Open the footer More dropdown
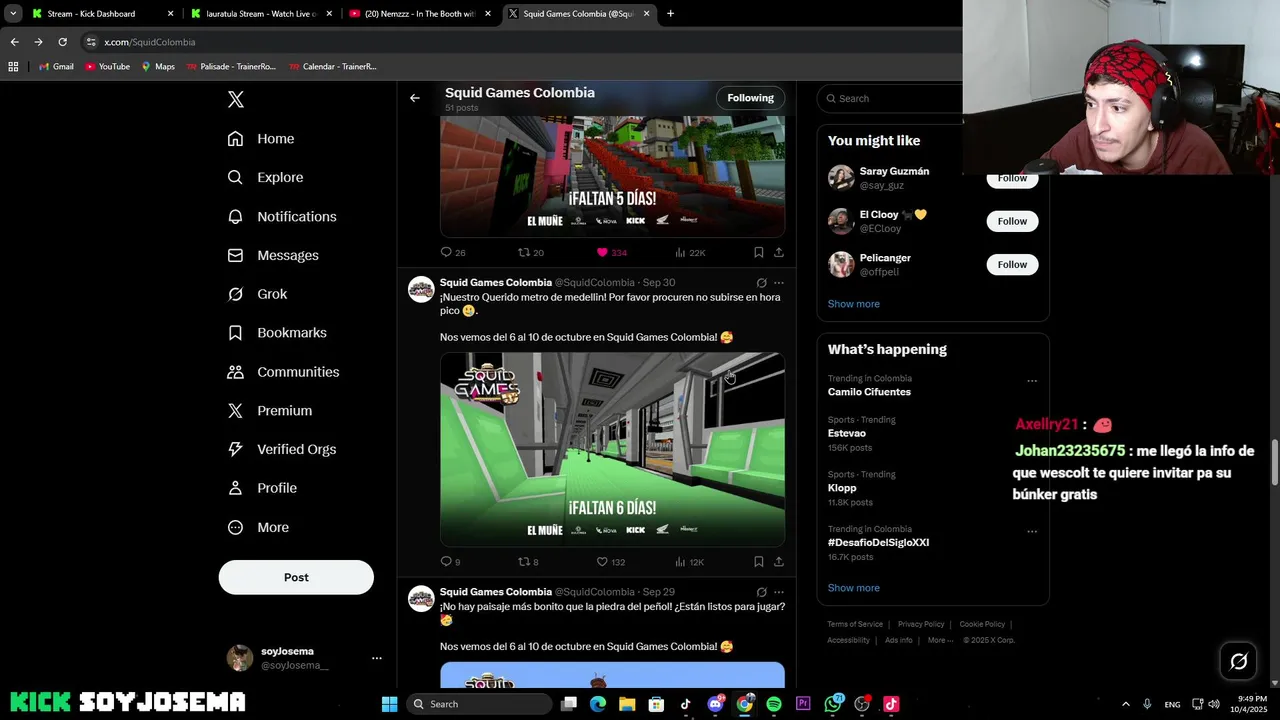This screenshot has width=1280, height=720. click(x=940, y=640)
